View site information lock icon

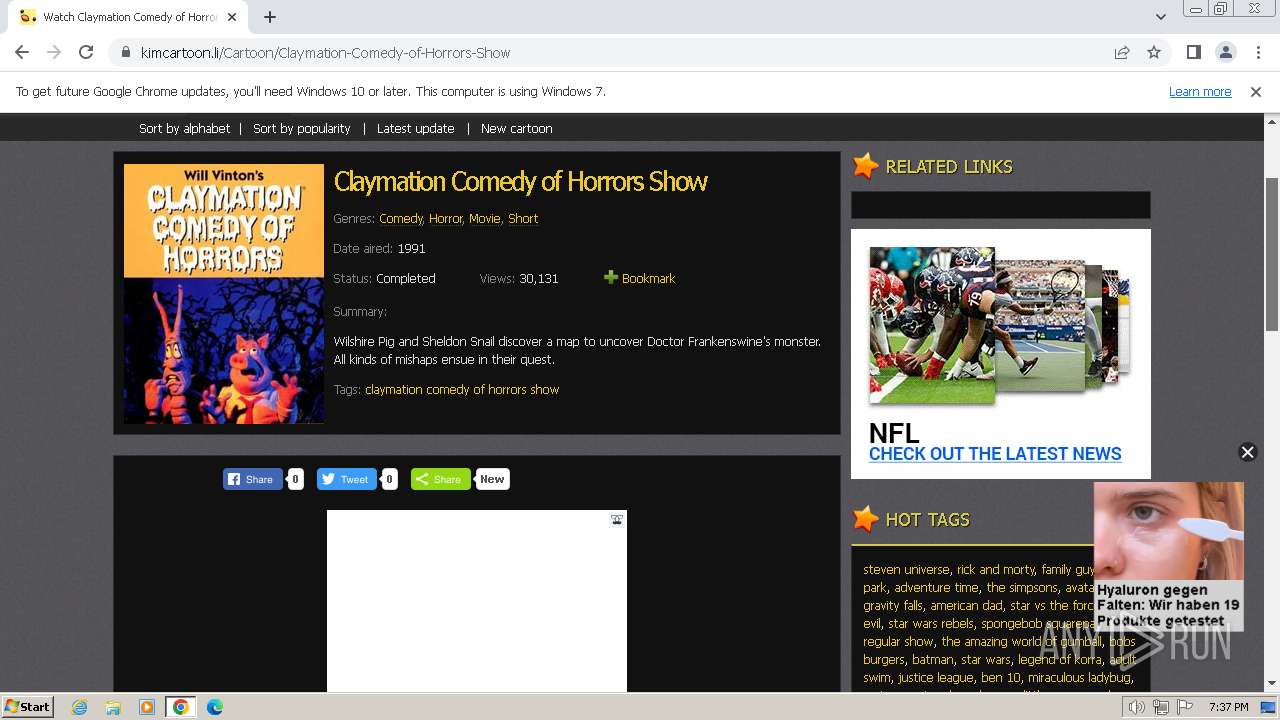(x=125, y=52)
